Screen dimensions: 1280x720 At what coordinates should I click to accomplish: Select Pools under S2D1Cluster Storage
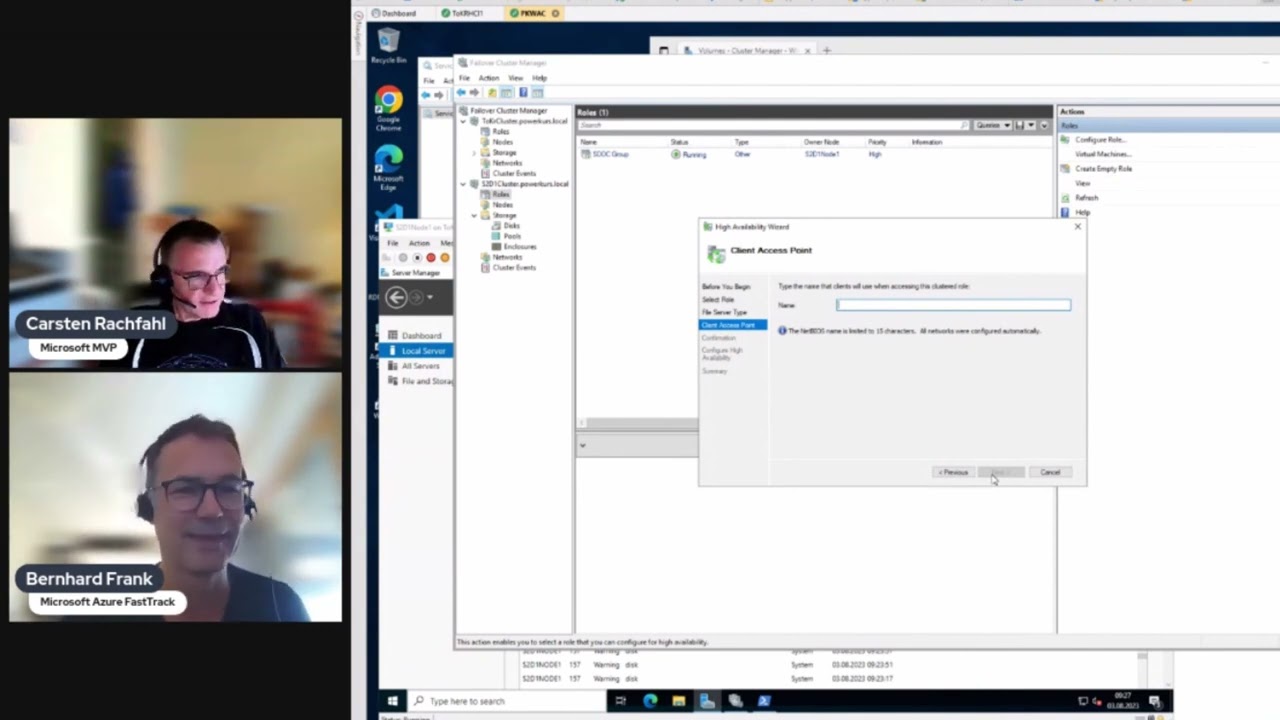pos(512,236)
